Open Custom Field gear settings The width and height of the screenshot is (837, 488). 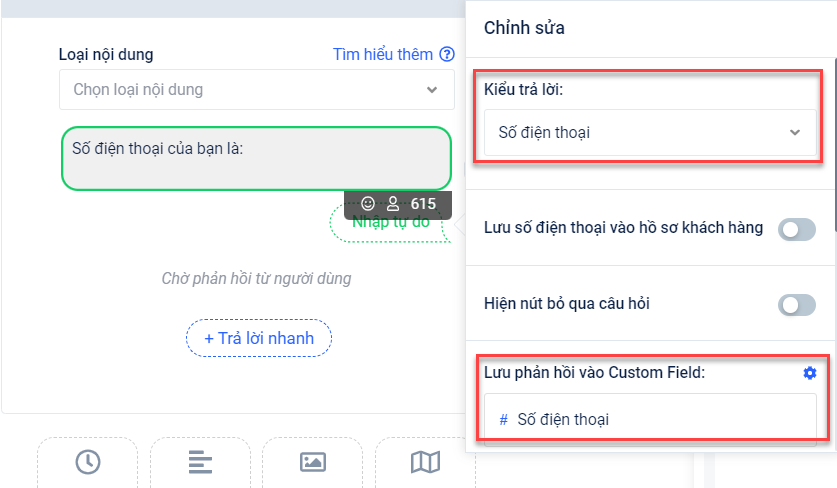810,373
